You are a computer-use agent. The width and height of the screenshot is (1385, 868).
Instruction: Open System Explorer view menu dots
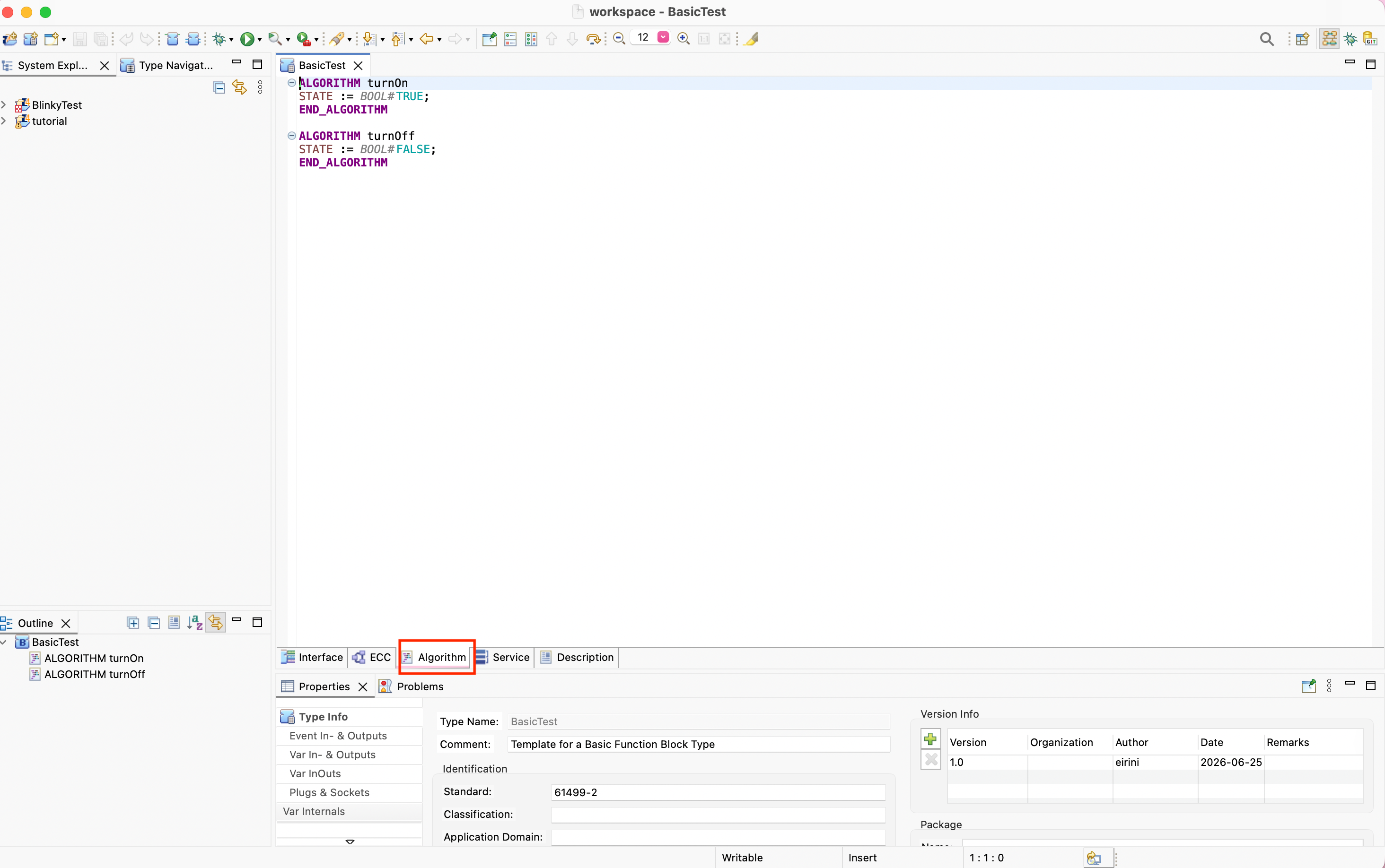click(260, 87)
